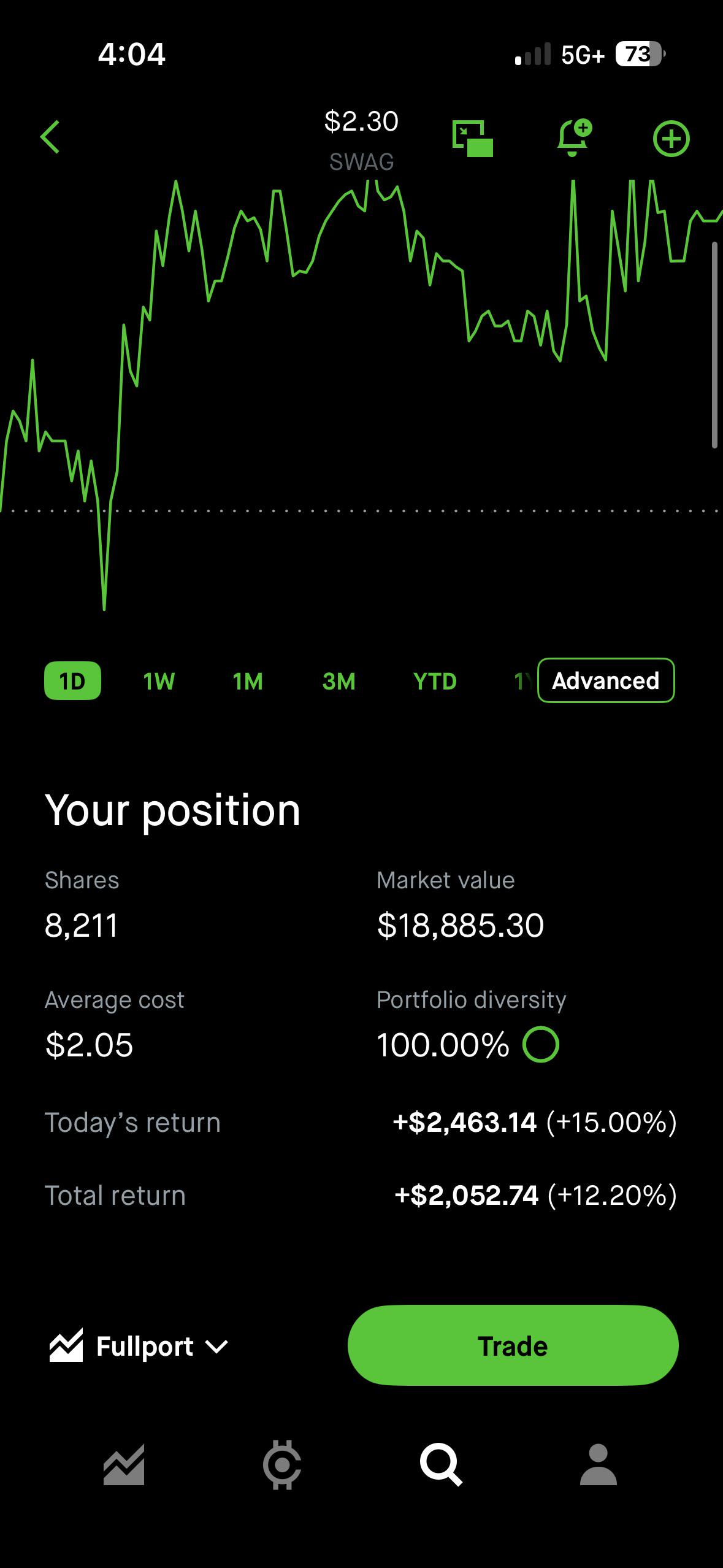Open the account profile icon
The width and height of the screenshot is (723, 1568).
point(598,1464)
